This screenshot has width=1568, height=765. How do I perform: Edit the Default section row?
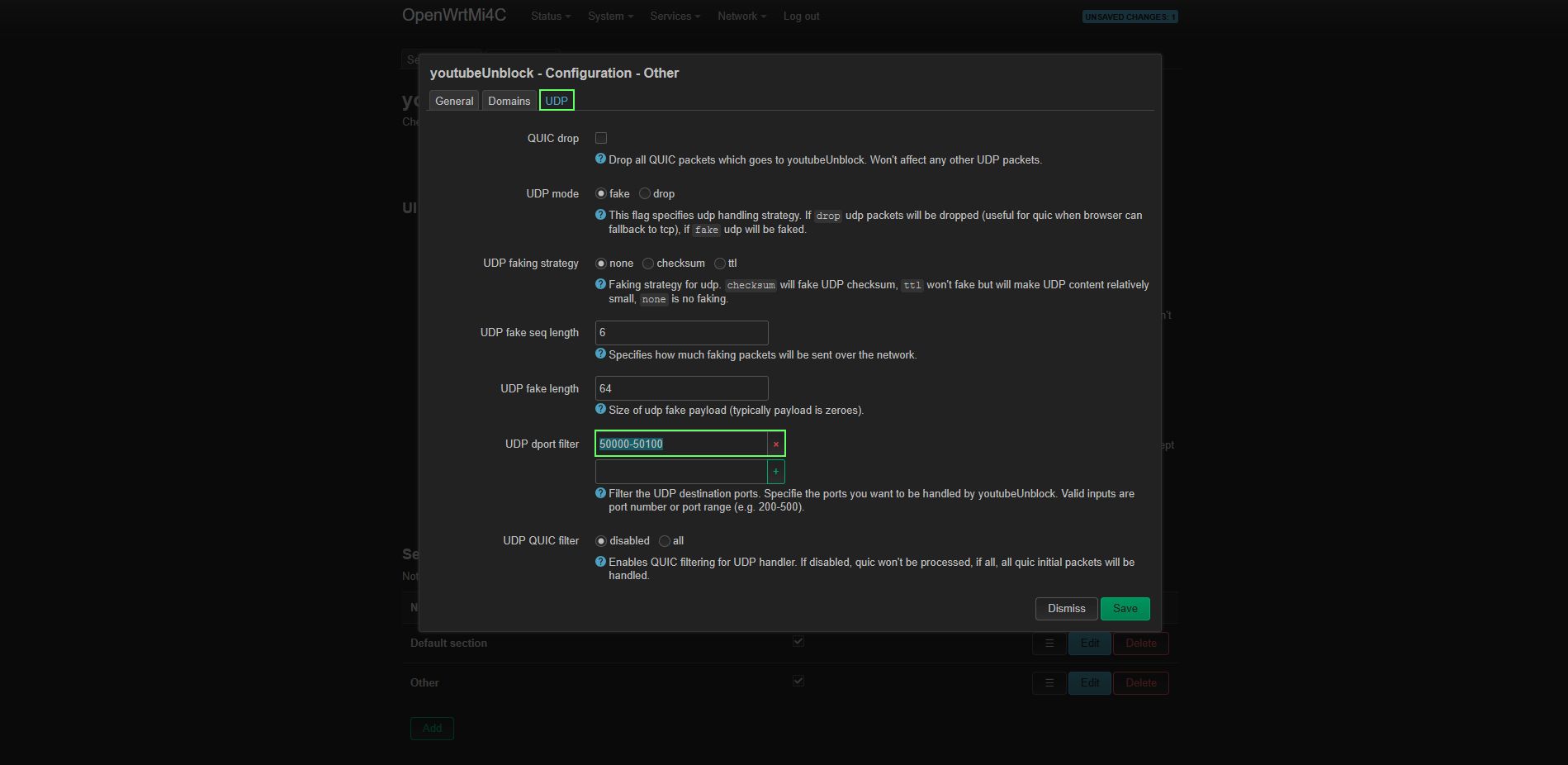(1089, 644)
